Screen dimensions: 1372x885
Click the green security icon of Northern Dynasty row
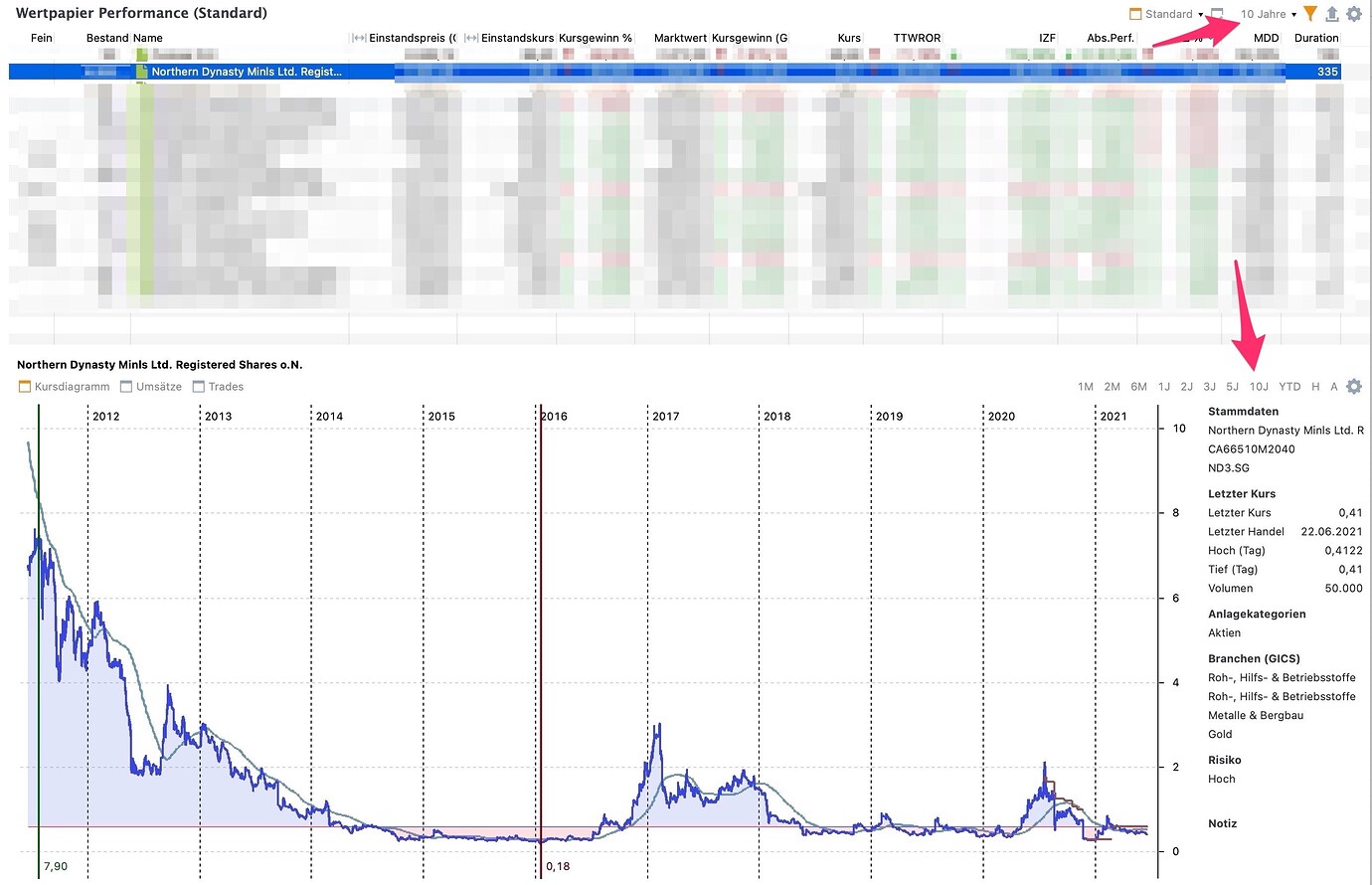click(142, 72)
